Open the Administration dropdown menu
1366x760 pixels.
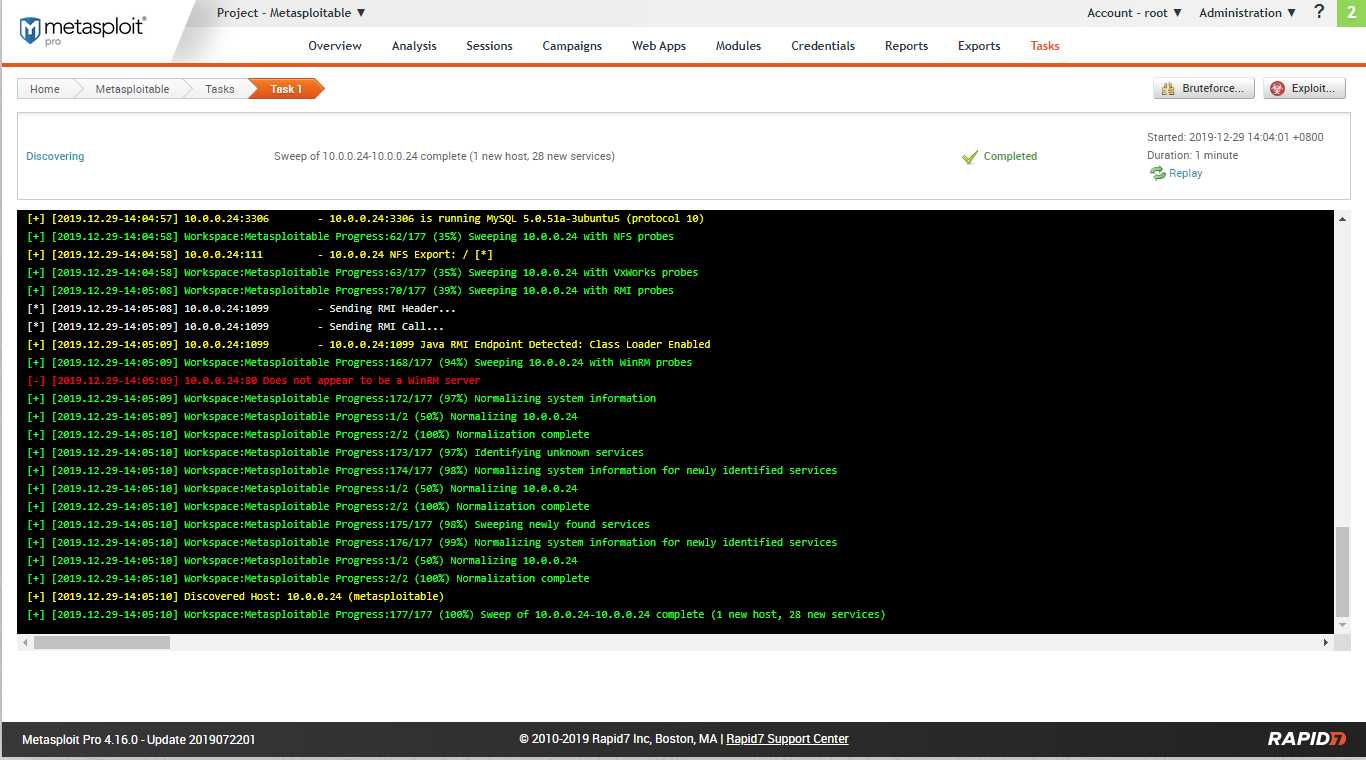click(1247, 13)
